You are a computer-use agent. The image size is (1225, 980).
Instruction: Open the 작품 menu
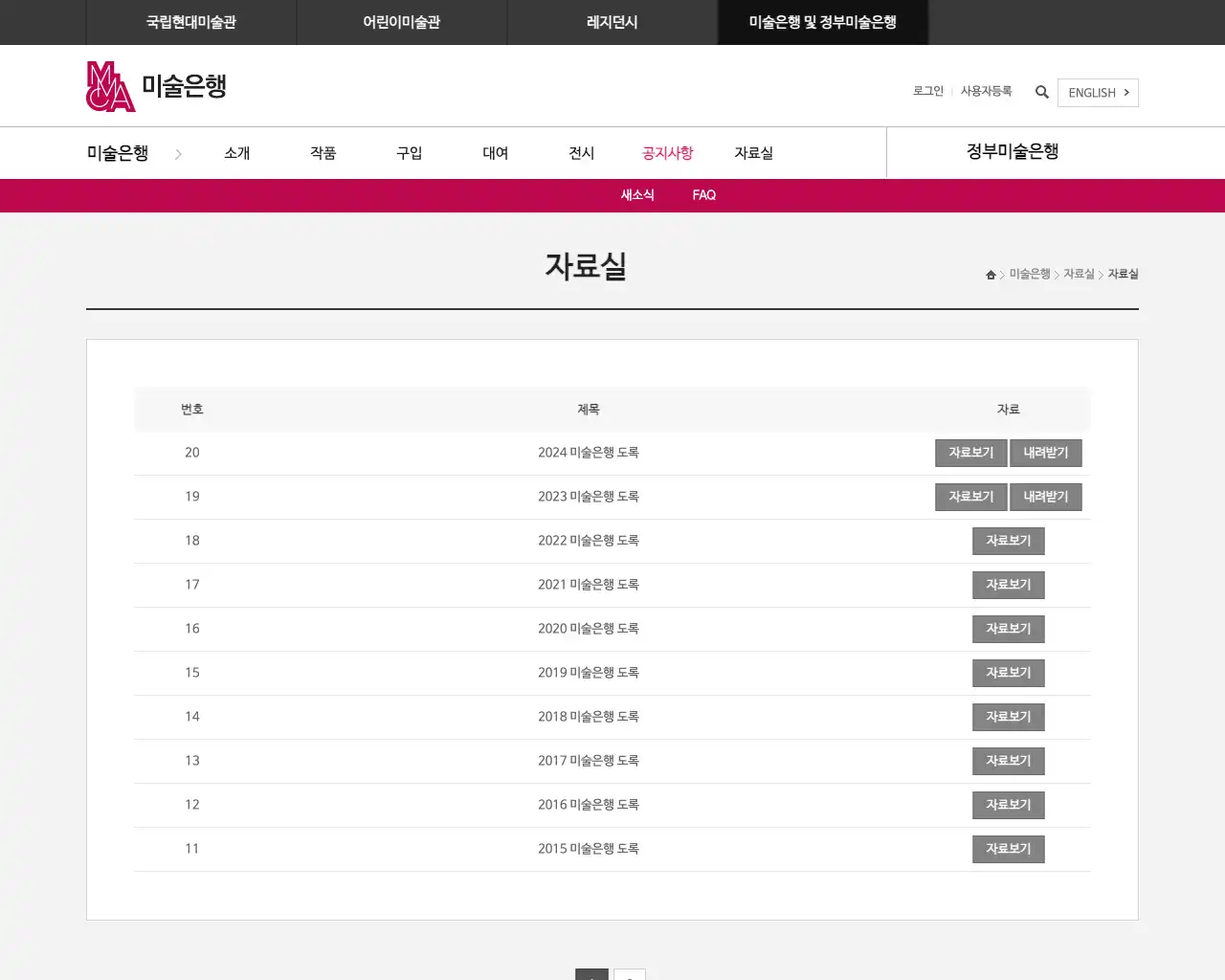coord(323,153)
